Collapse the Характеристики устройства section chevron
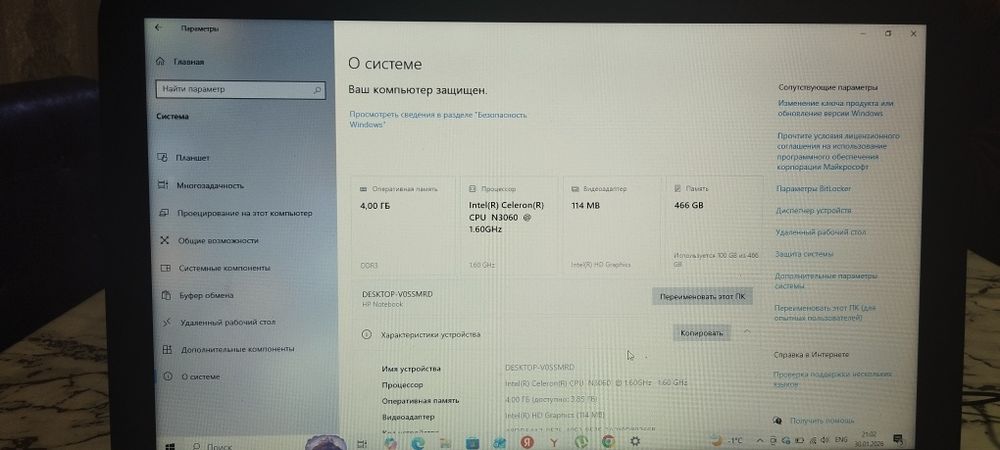1000x450 pixels. [x=747, y=331]
